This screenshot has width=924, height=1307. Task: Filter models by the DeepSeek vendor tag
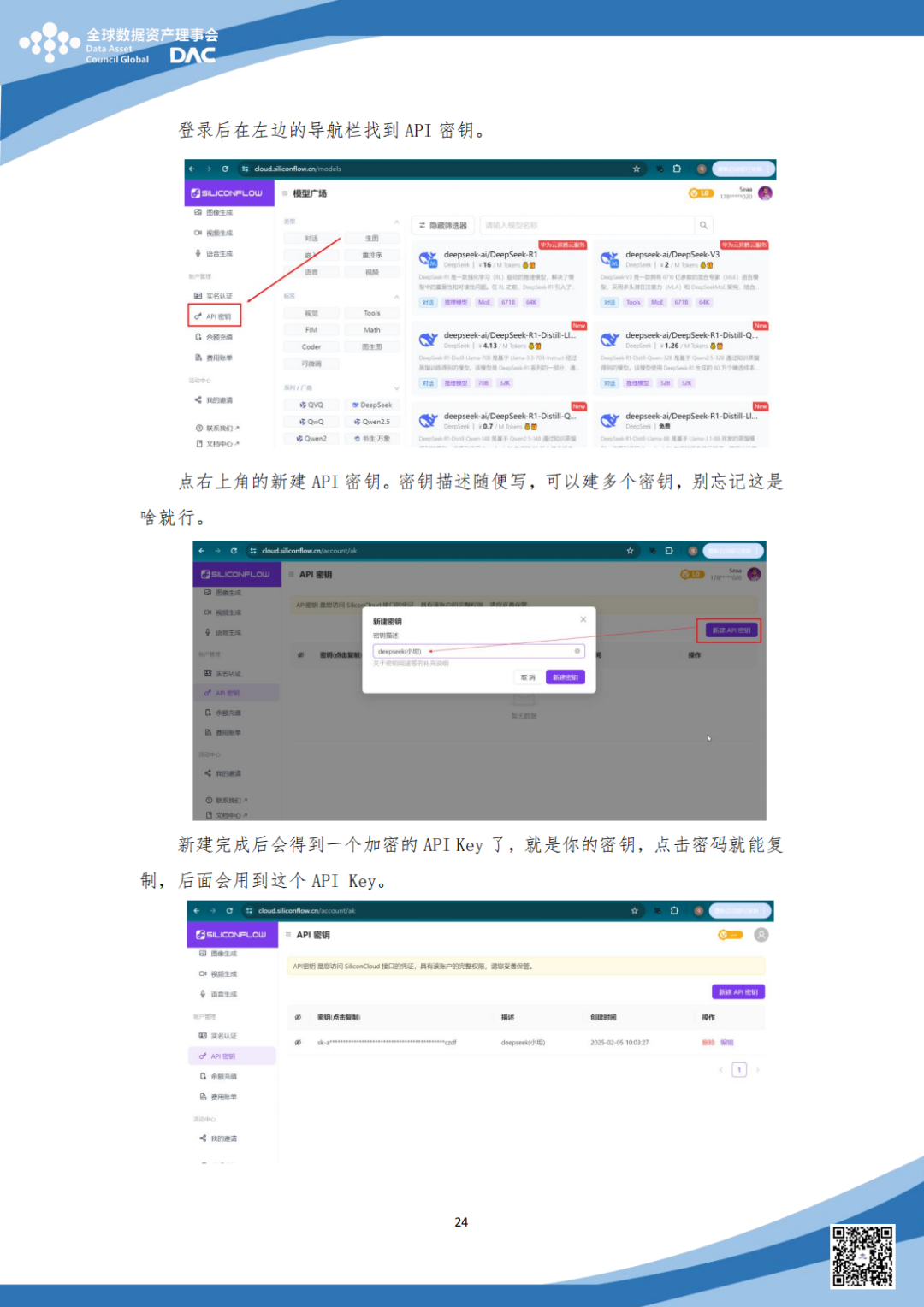pos(372,405)
